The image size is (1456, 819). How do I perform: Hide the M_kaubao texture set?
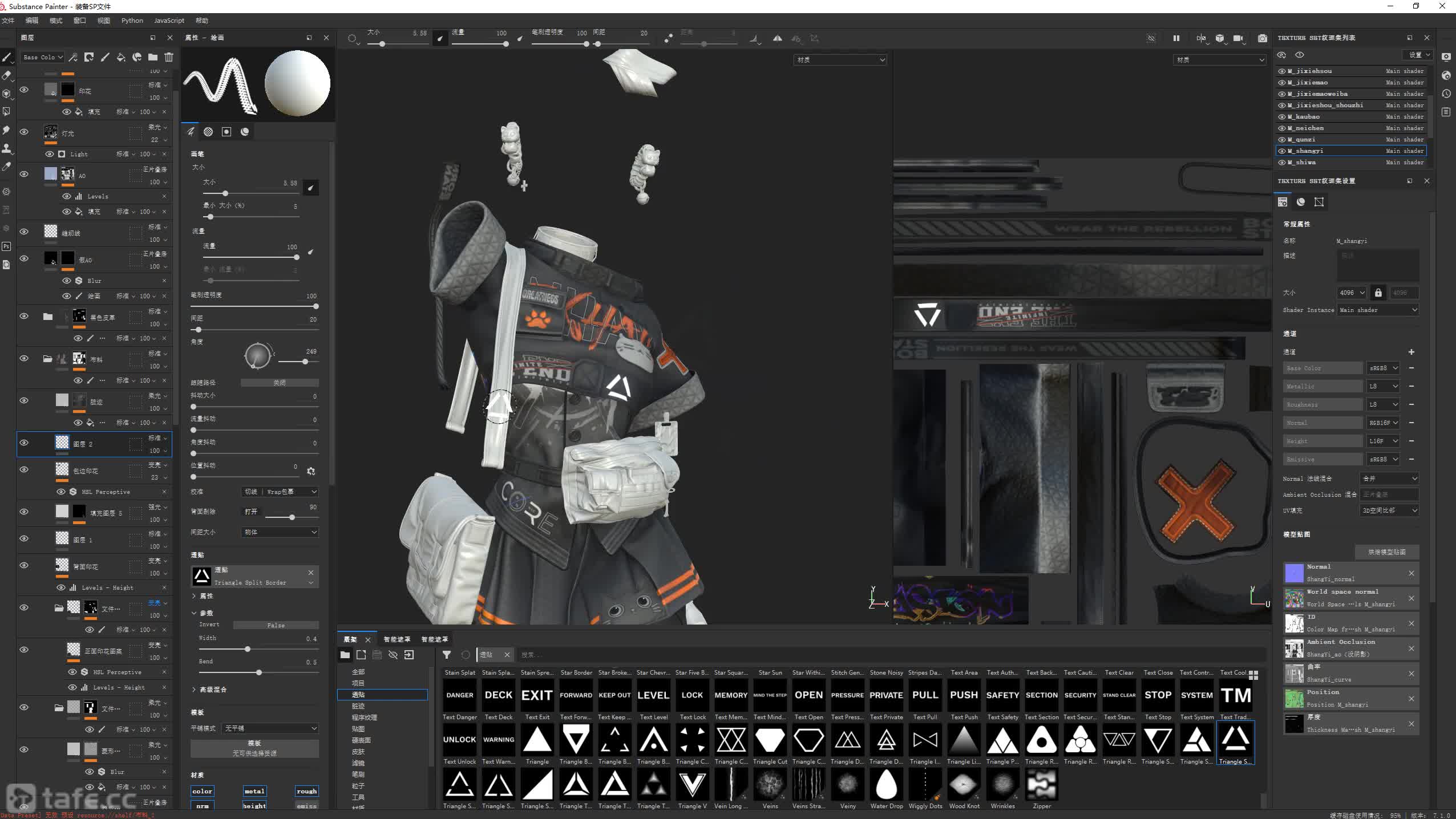pos(1282,117)
